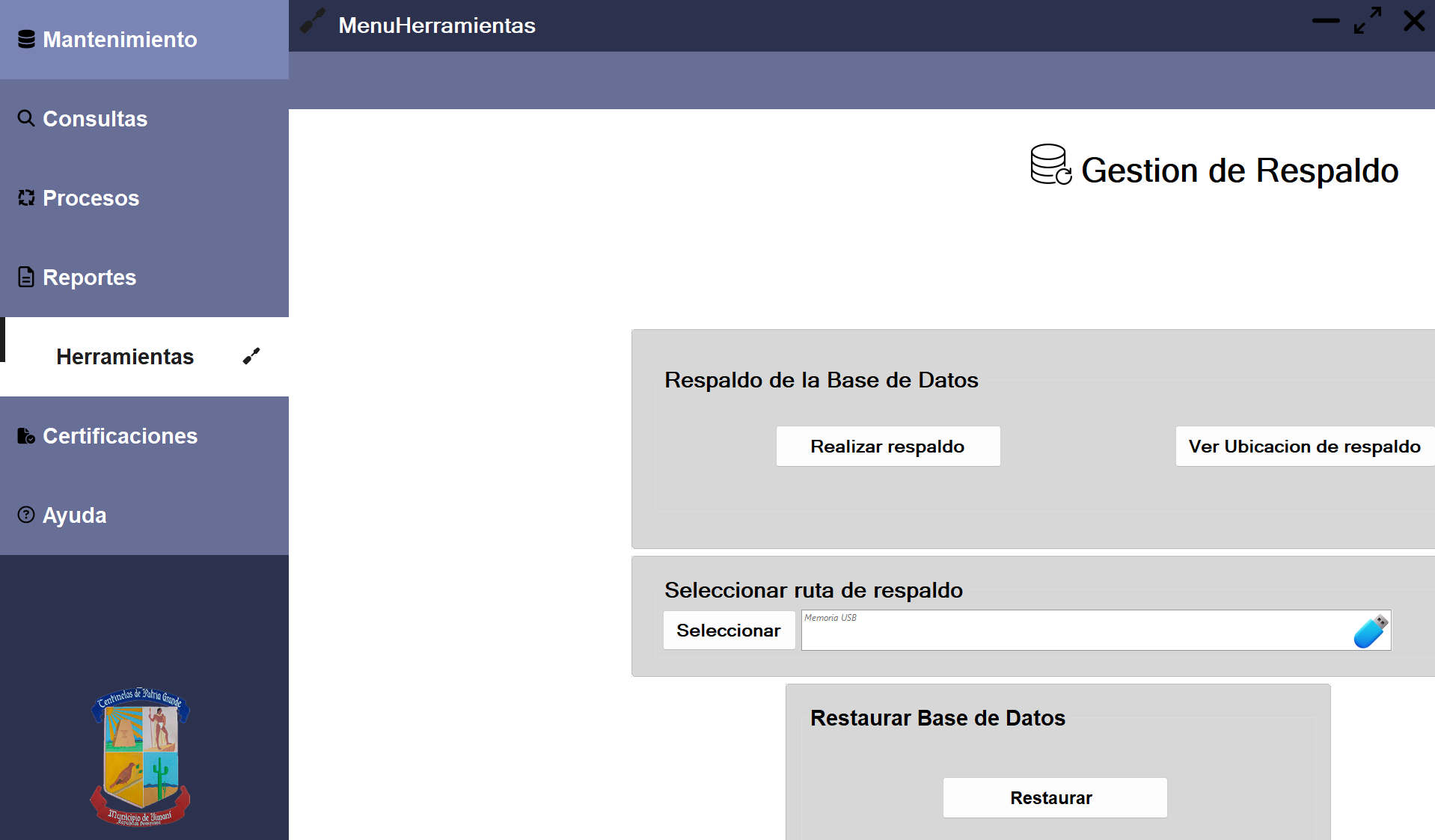Click the municipality coat of arms logo
Image resolution: width=1435 pixels, height=840 pixels.
point(141,755)
